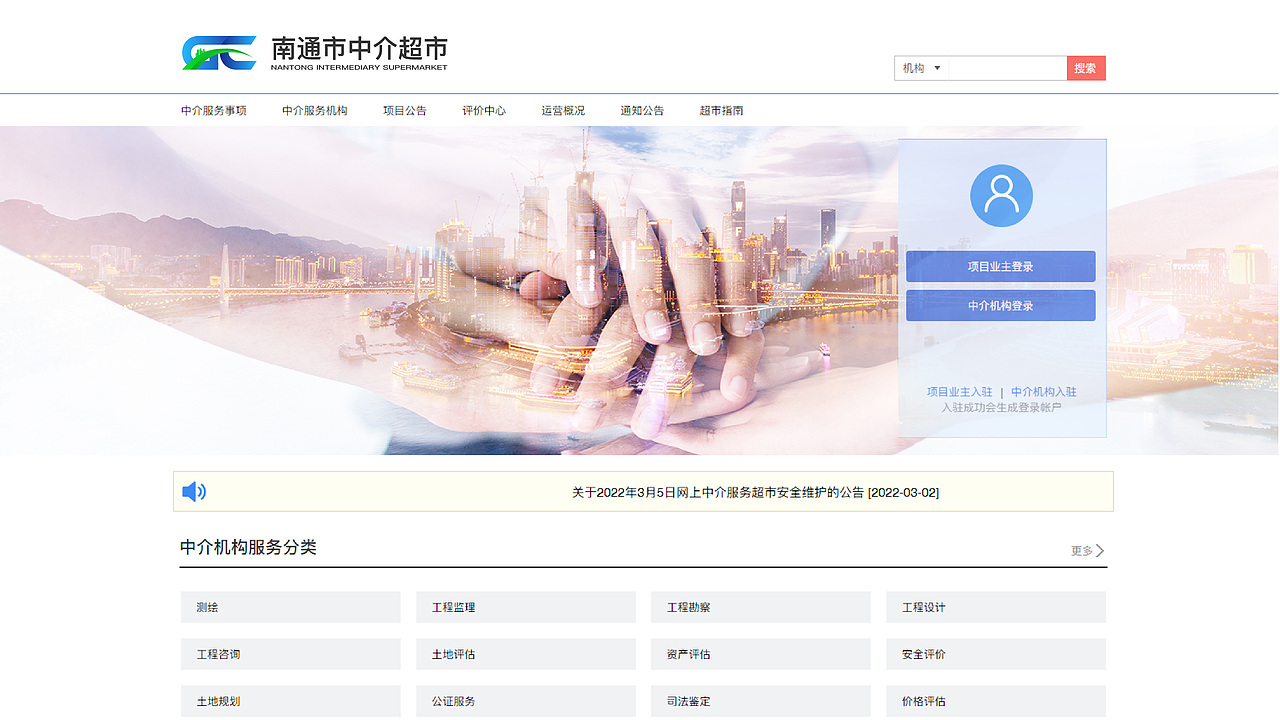This screenshot has width=1280, height=720.
Task: Click the 项目业主登录 login button
Action: 1000,266
